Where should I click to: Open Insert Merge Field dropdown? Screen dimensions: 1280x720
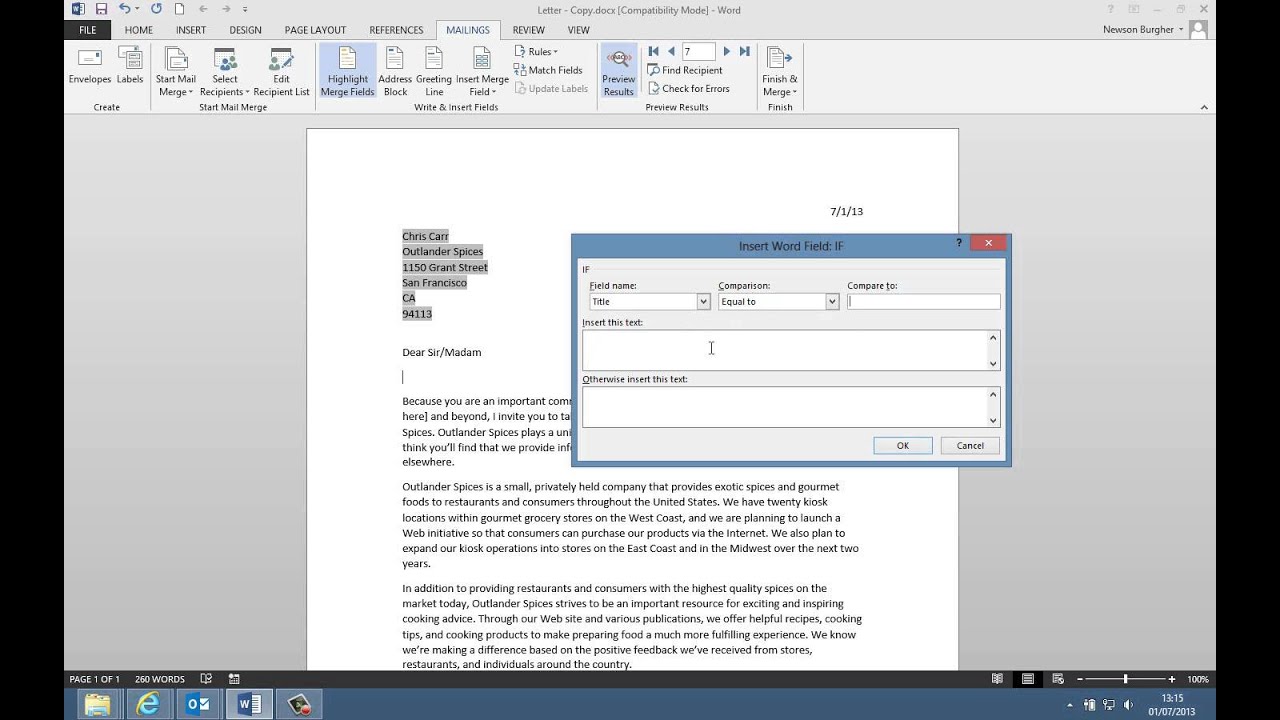point(482,72)
